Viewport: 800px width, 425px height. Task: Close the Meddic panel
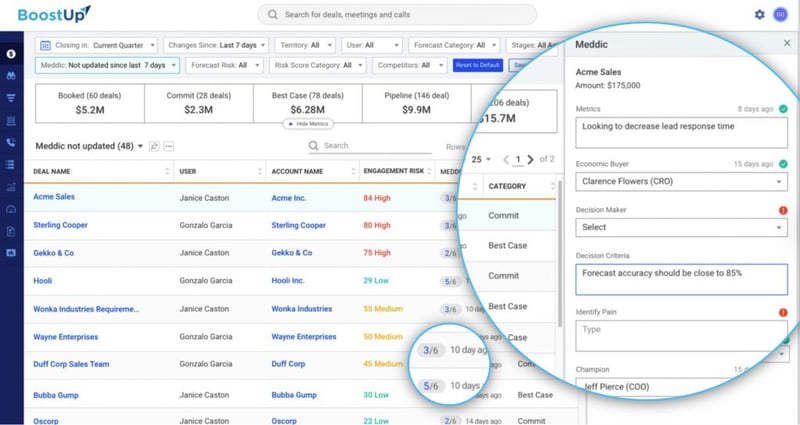787,43
